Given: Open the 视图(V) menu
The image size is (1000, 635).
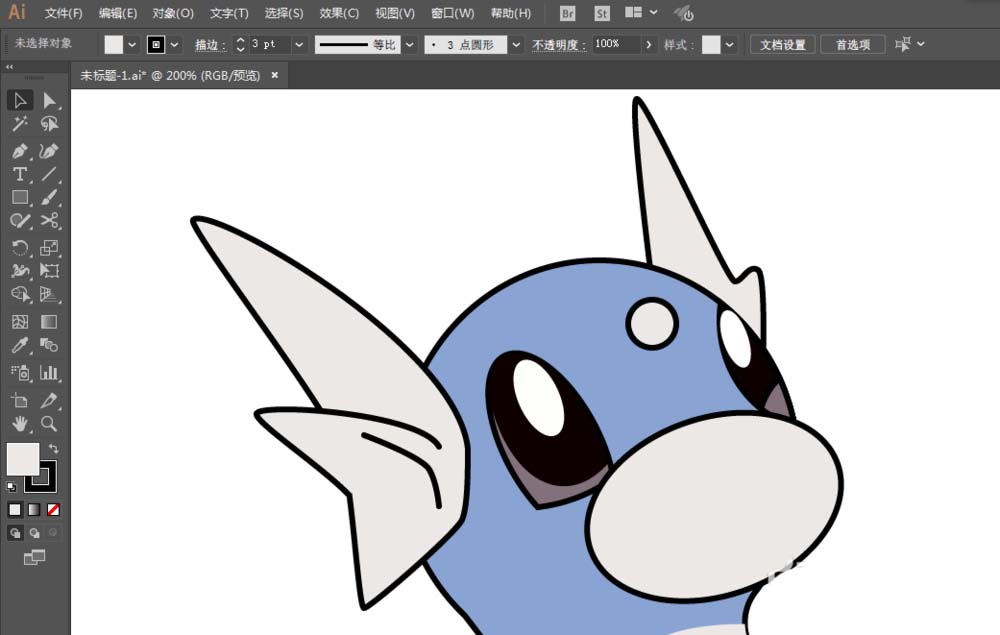Looking at the screenshot, I should 395,13.
